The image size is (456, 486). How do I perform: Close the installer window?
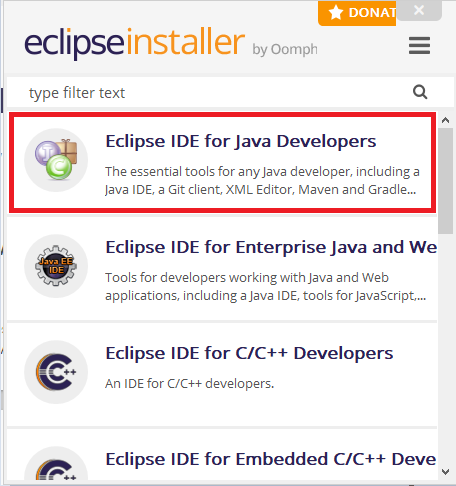coord(419,10)
